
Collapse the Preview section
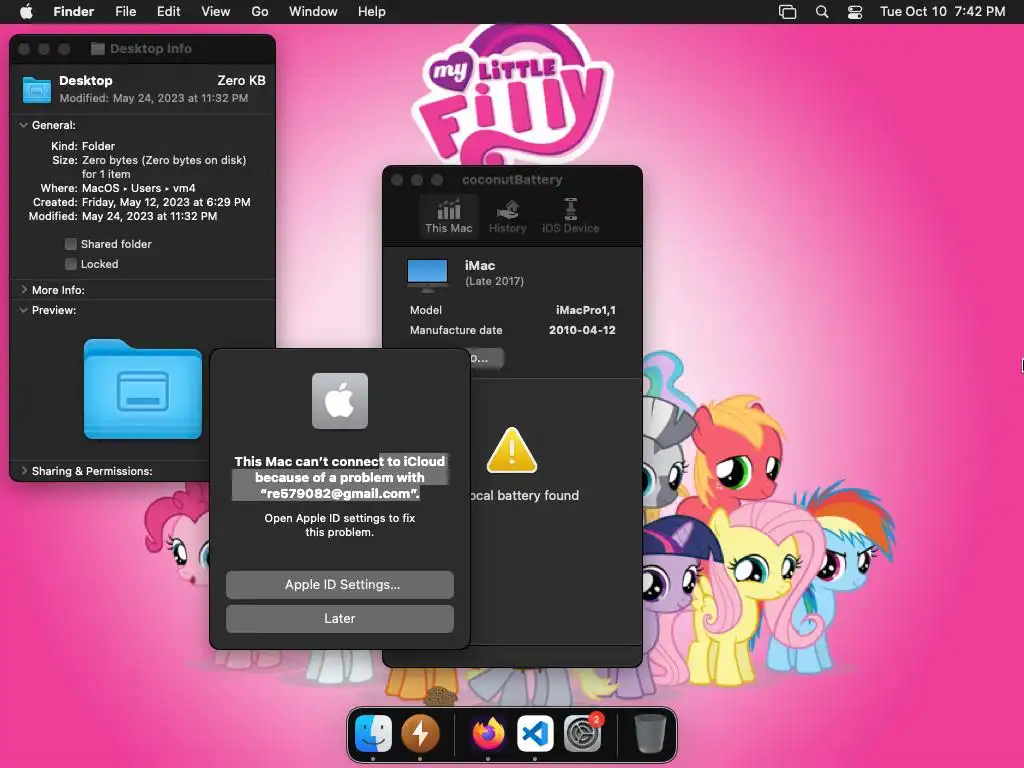point(24,310)
